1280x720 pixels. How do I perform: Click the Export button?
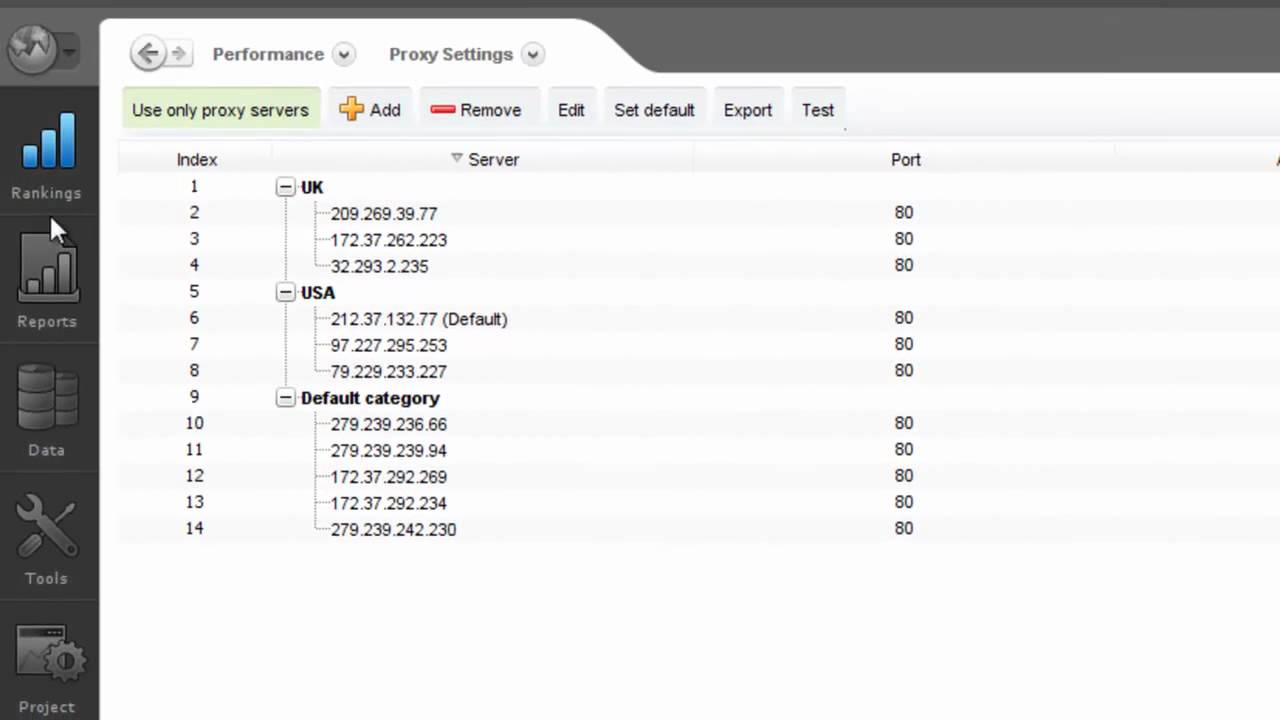click(x=748, y=110)
